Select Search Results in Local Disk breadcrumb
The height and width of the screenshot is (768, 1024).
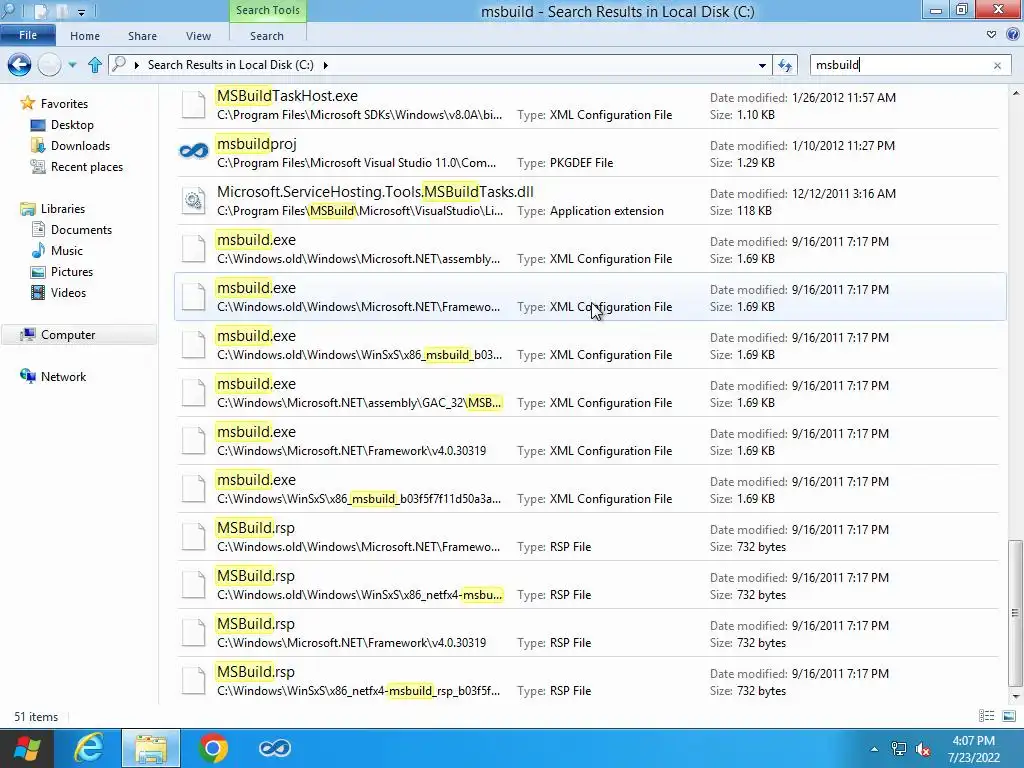point(231,65)
